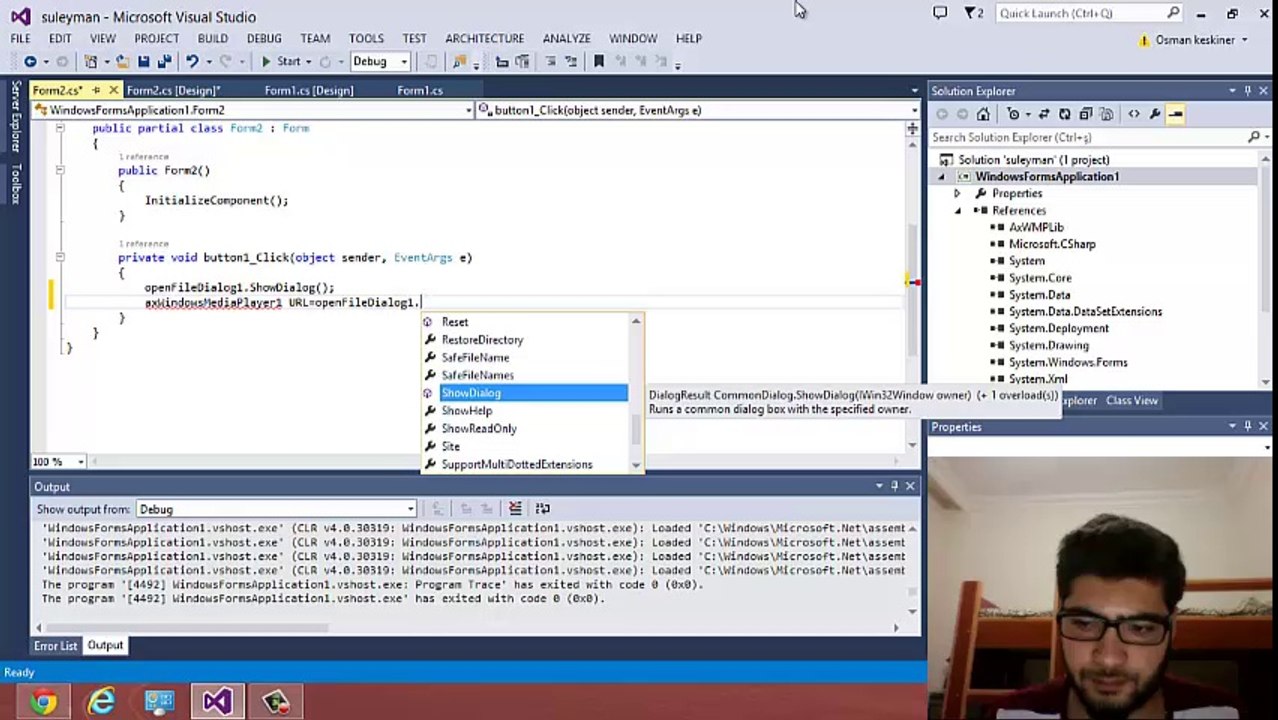Switch to the Form1.cs [Design] tab
Viewport: 1278px width, 720px height.
pos(309,91)
